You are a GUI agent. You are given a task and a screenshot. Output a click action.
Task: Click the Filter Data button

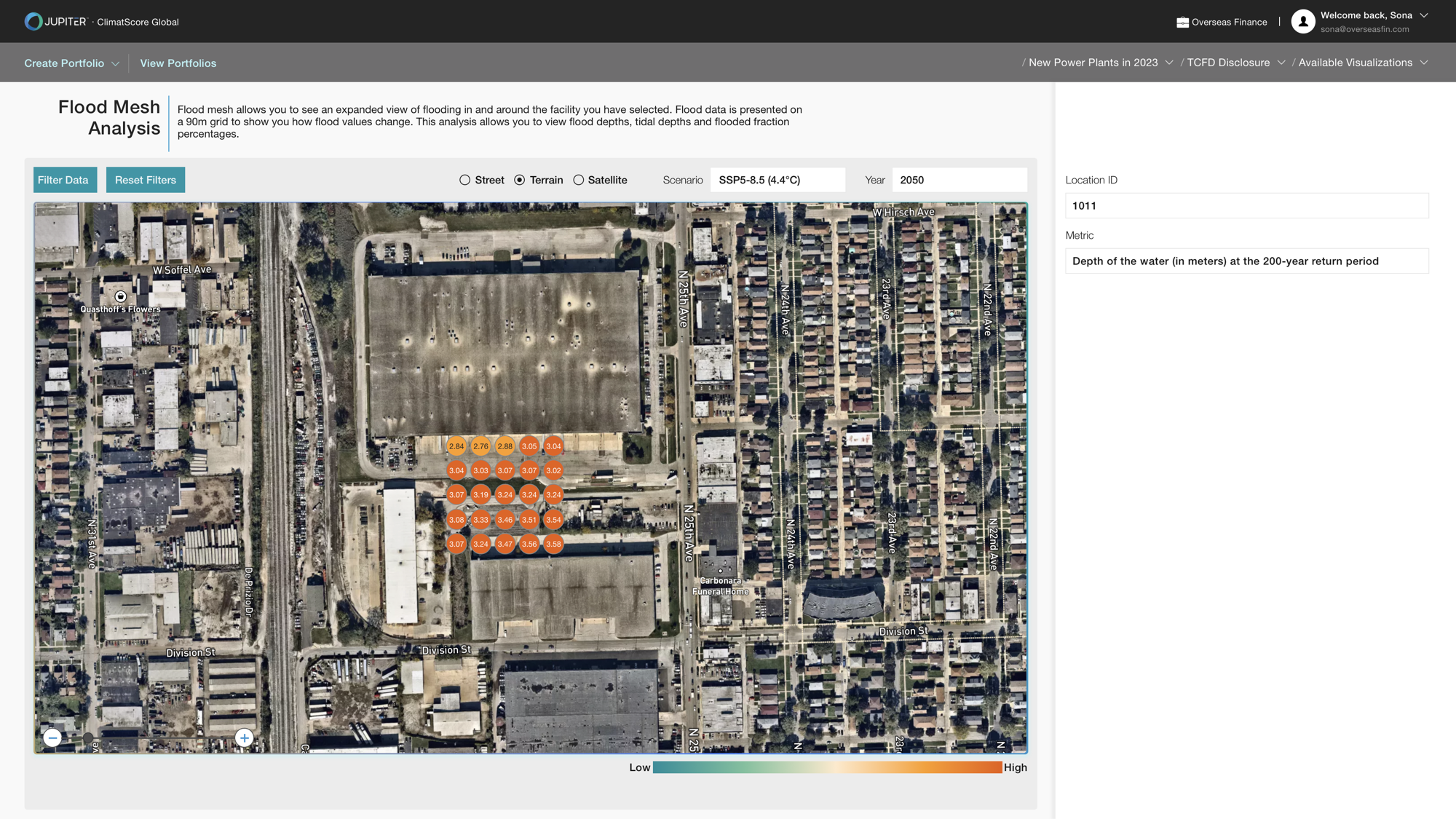tap(65, 180)
